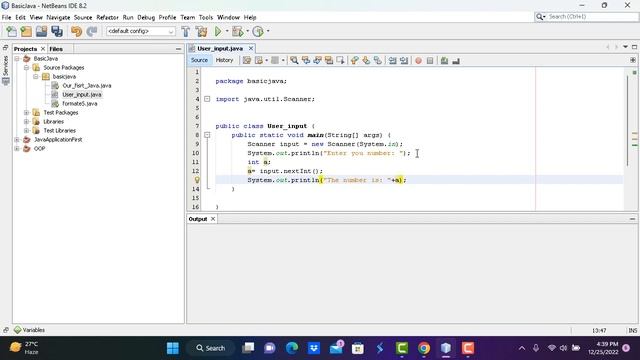
Task: Click the editor Back navigation icon
Action: [x=258, y=60]
